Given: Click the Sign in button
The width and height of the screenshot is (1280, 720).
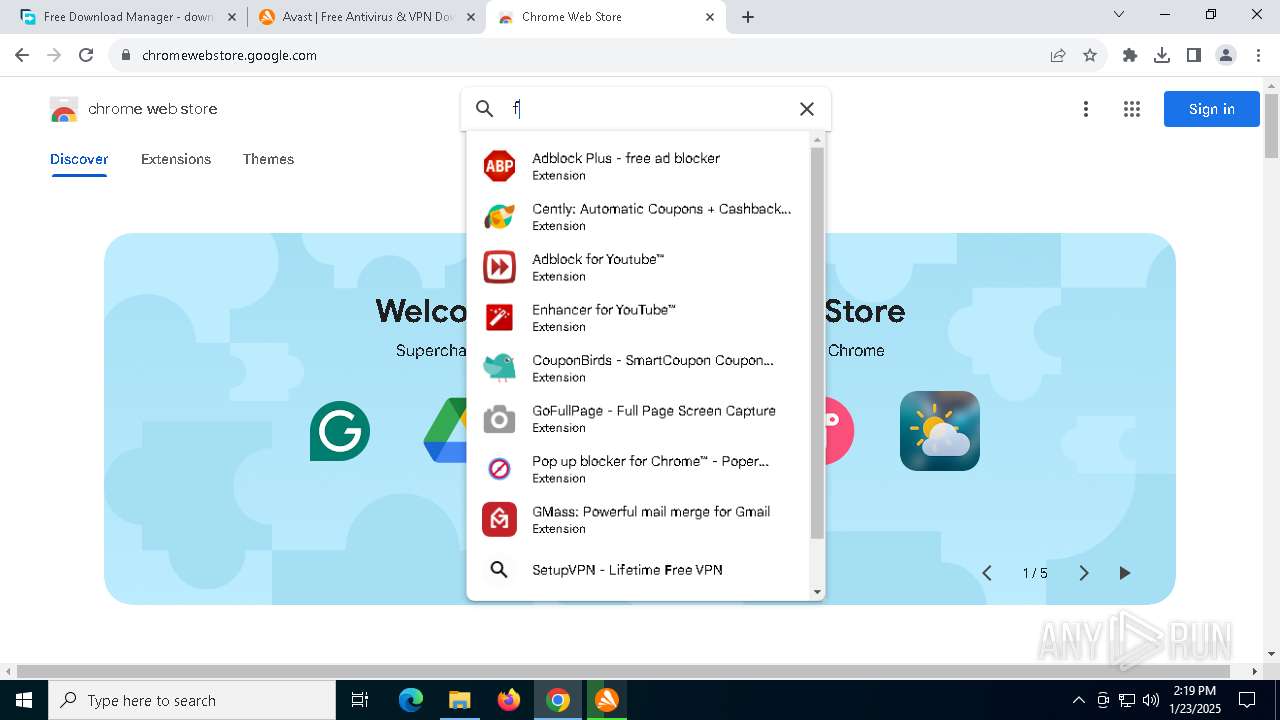Looking at the screenshot, I should pos(1212,109).
